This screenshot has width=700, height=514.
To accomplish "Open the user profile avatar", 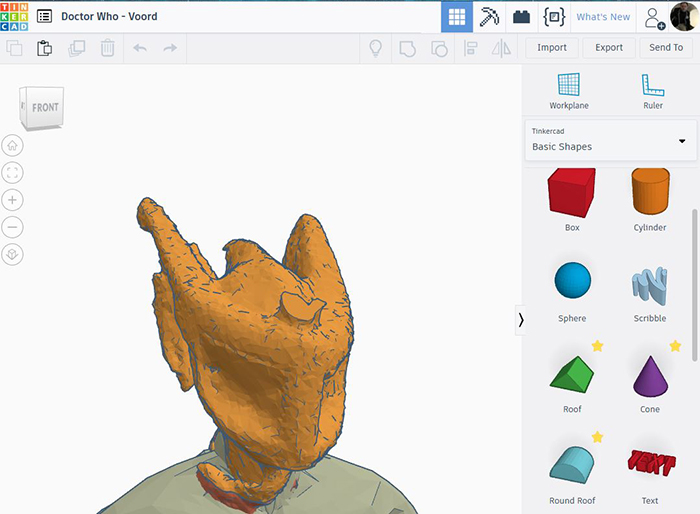I will coord(684,17).
